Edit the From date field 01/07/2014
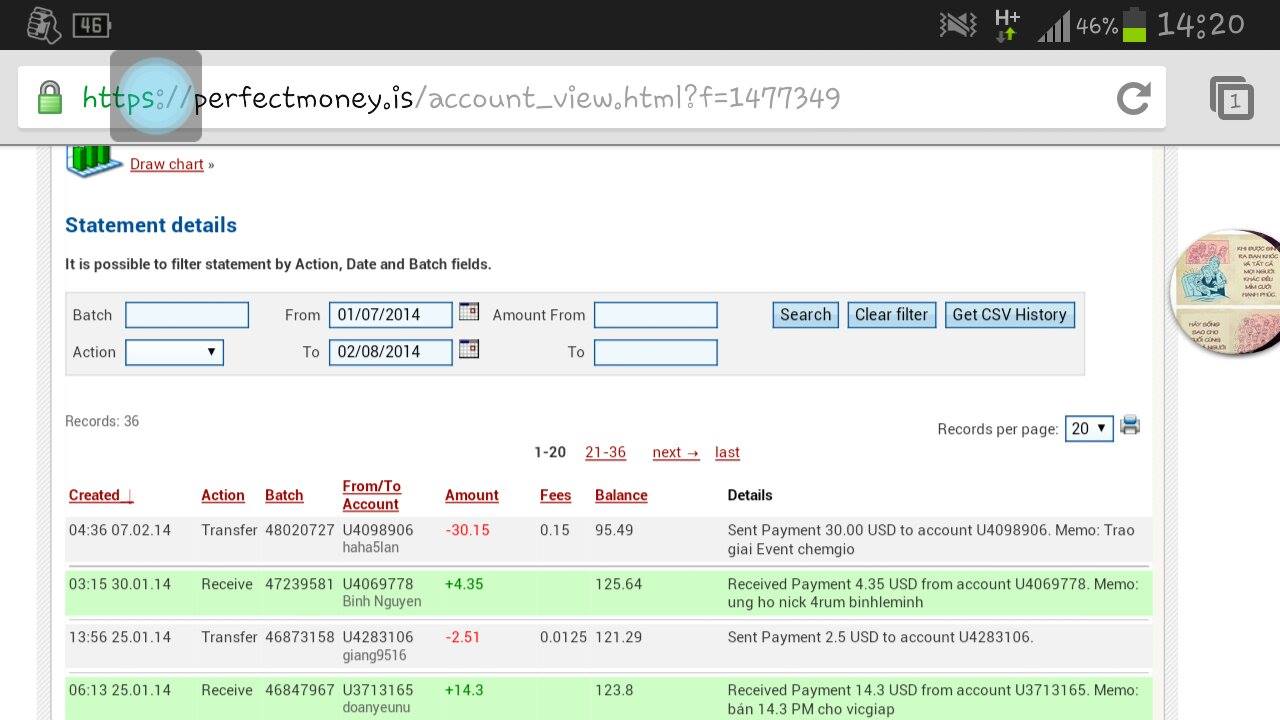 [391, 315]
